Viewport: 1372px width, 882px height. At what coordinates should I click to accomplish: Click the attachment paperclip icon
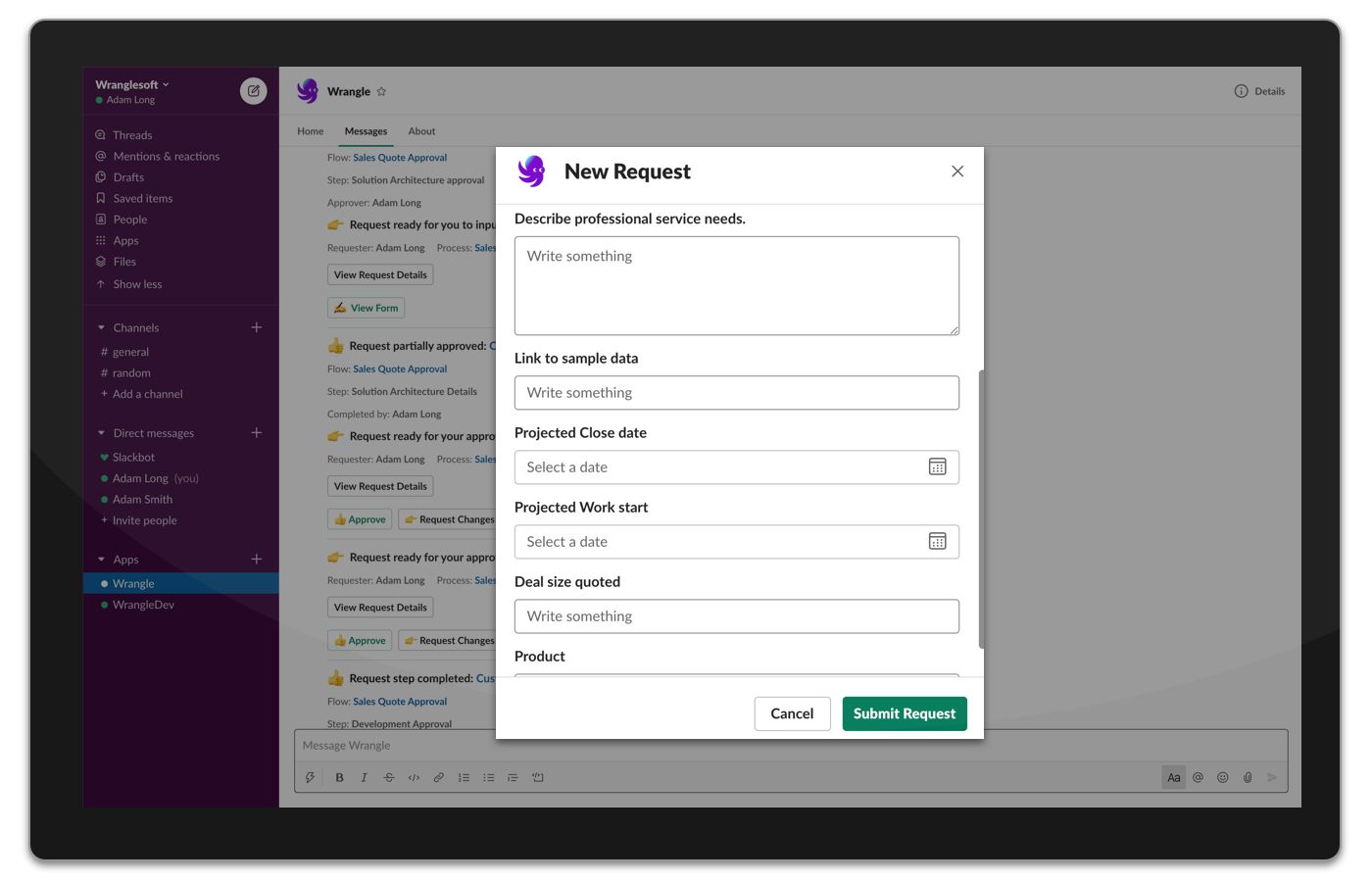pos(1247,776)
